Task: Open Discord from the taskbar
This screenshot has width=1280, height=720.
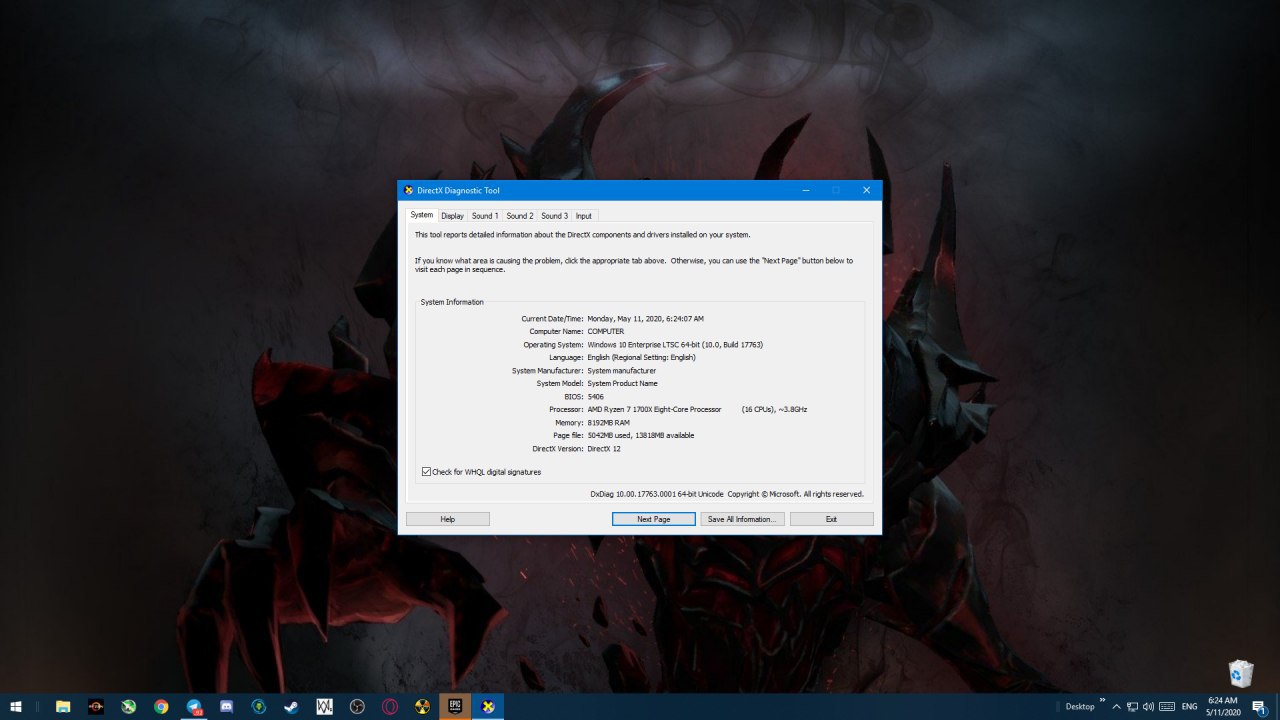Action: (x=226, y=706)
